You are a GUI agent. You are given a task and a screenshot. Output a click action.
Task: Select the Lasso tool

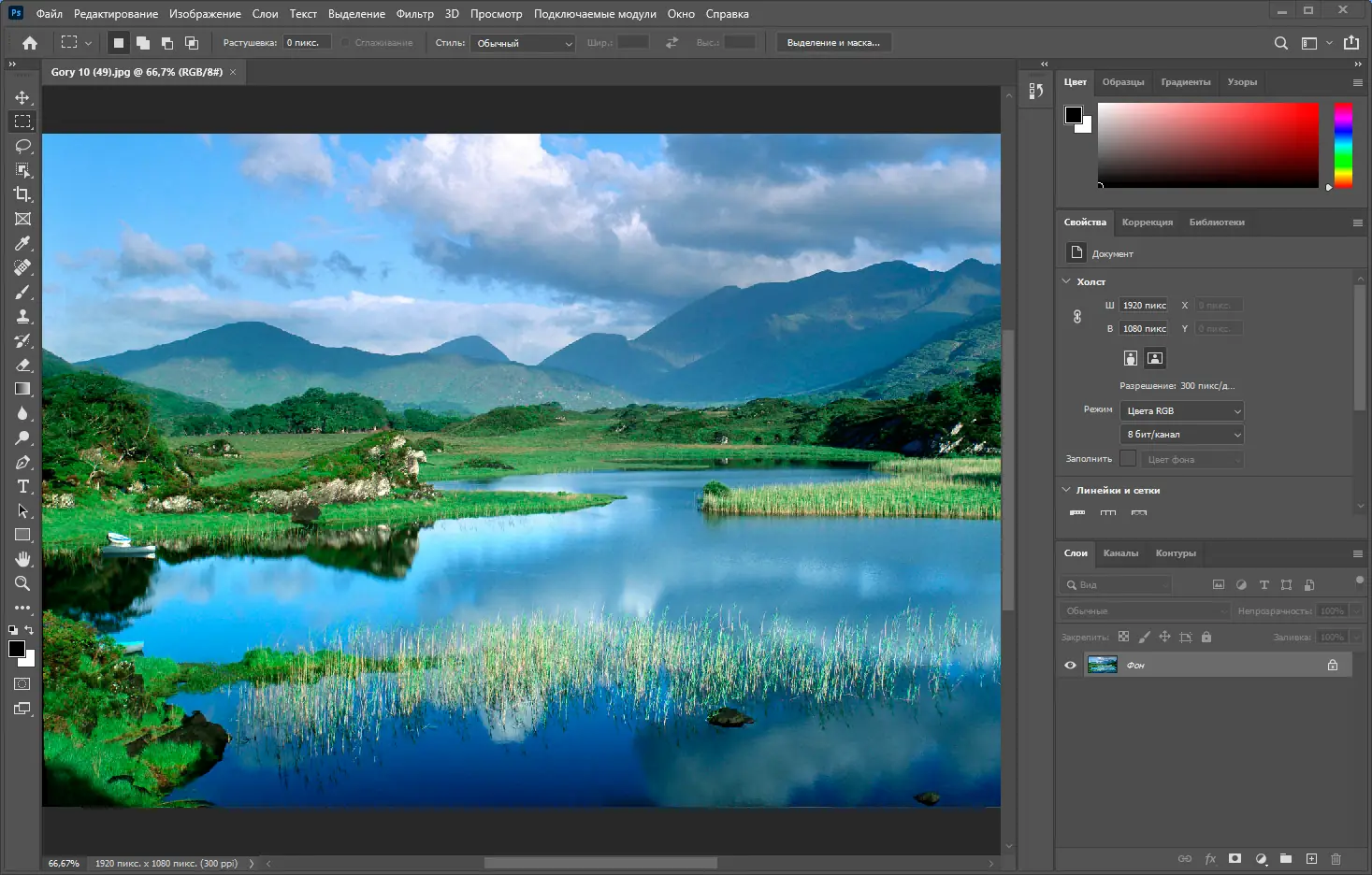(x=22, y=146)
